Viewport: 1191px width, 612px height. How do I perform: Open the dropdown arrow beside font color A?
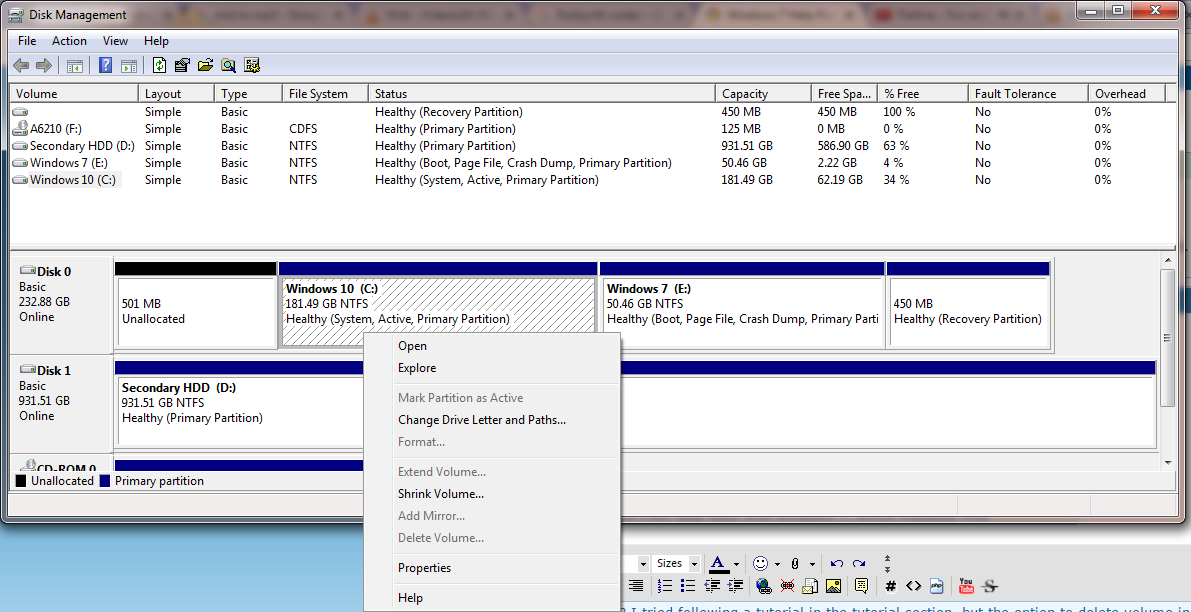(x=736, y=564)
